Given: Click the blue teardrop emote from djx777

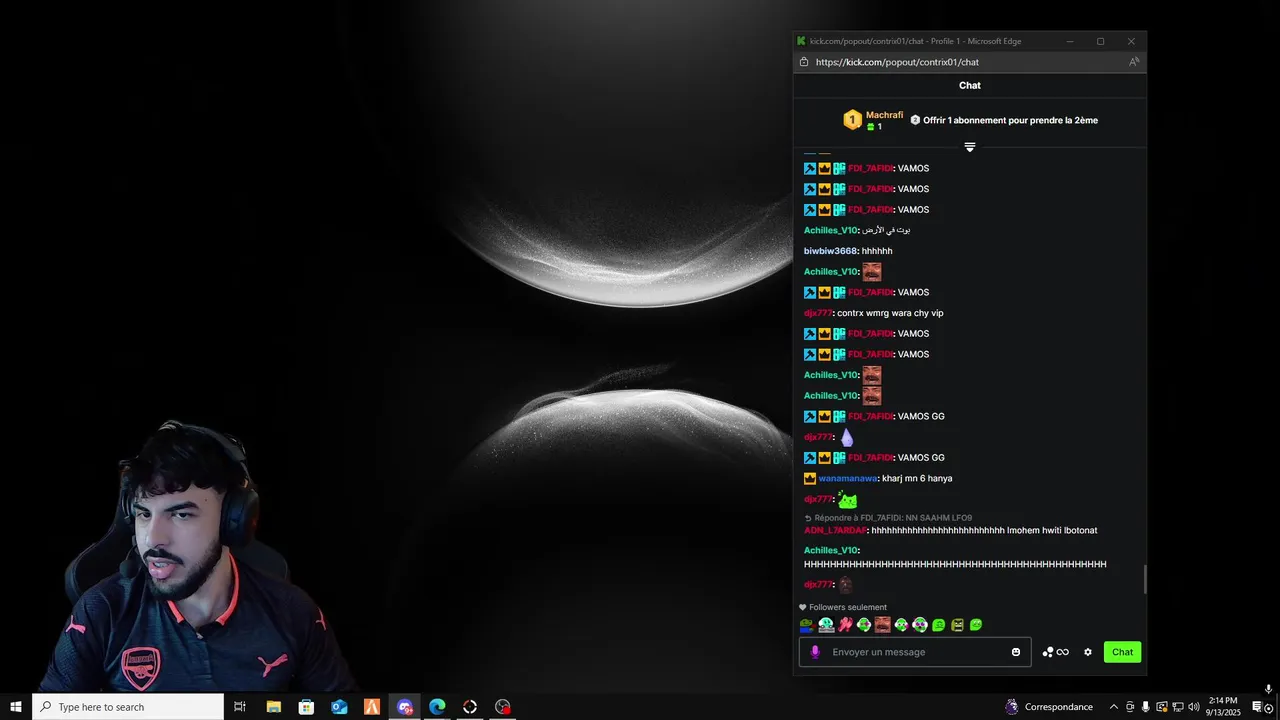Looking at the screenshot, I should pos(847,437).
